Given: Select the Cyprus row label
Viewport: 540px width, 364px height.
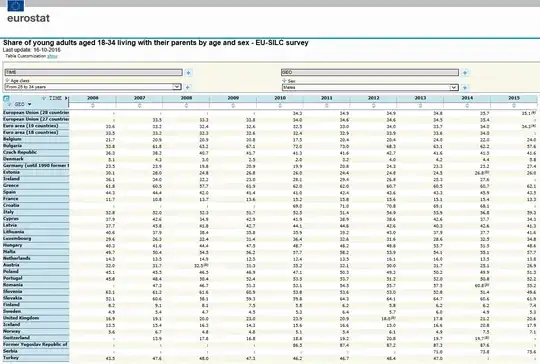Looking at the screenshot, I should (x=11, y=219).
